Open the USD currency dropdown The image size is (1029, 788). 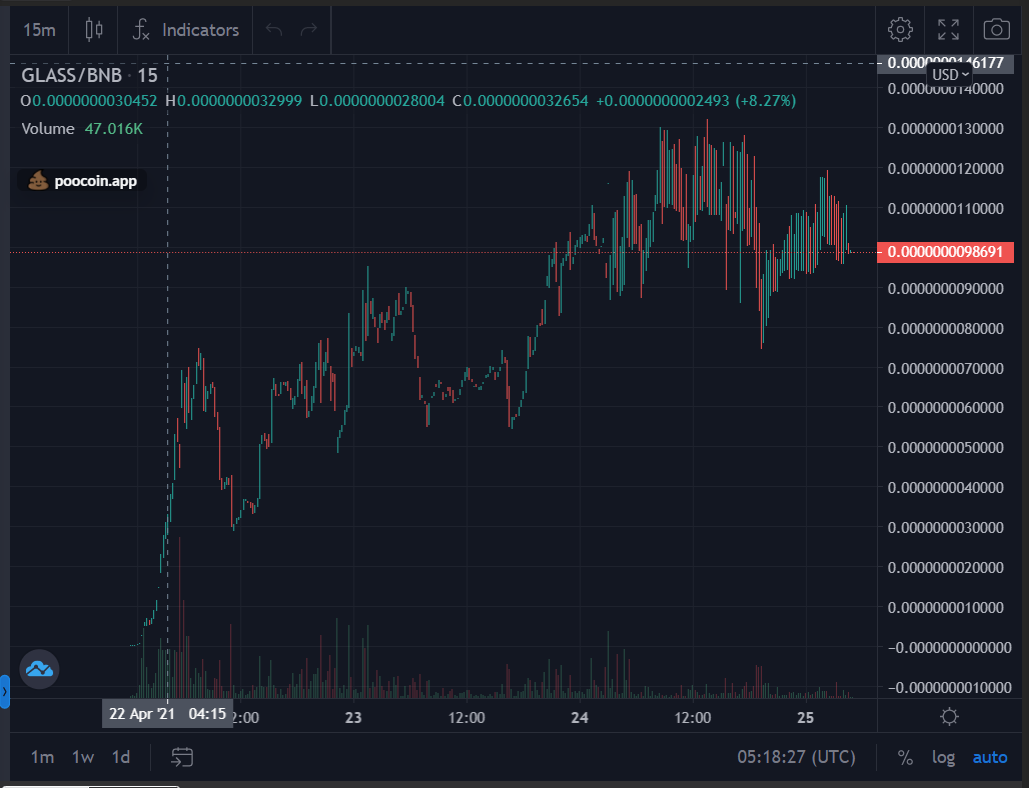point(950,74)
